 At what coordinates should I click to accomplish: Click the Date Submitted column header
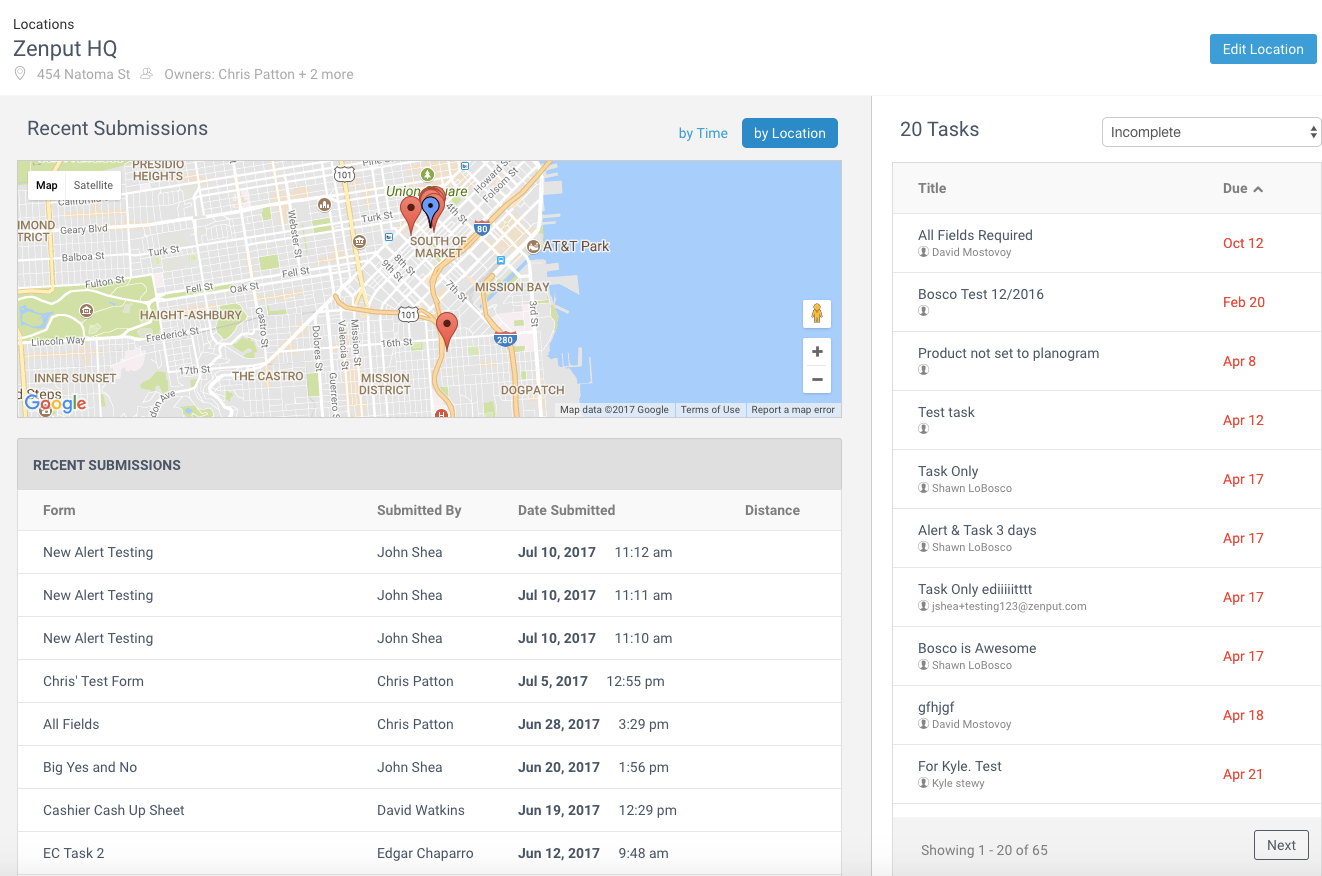click(566, 510)
